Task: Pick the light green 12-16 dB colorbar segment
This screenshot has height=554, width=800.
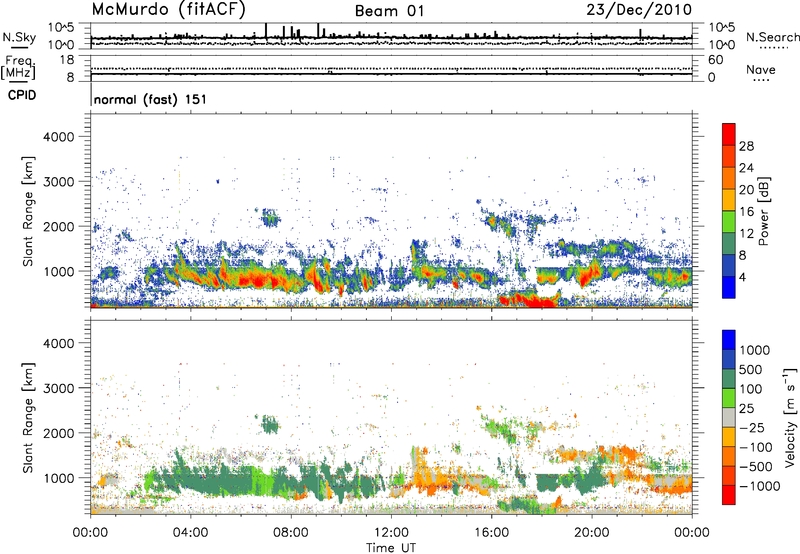Action: (x=729, y=222)
